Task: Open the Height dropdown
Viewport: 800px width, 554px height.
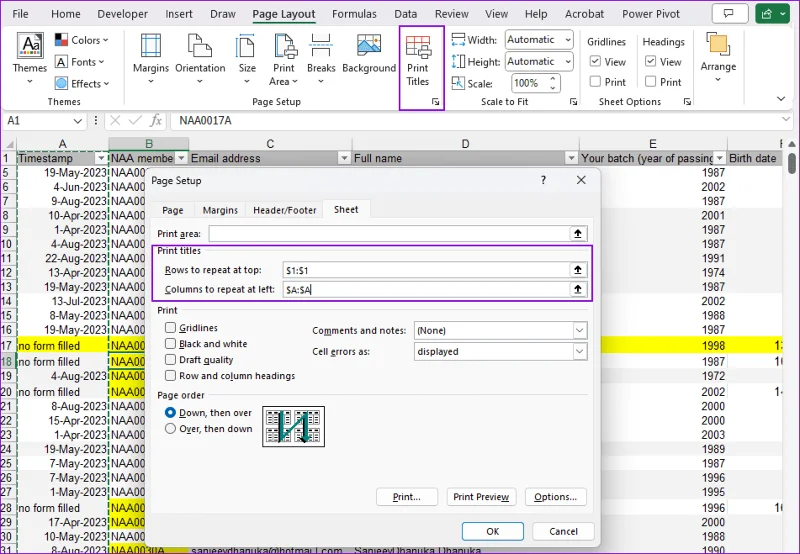Action: coord(568,61)
